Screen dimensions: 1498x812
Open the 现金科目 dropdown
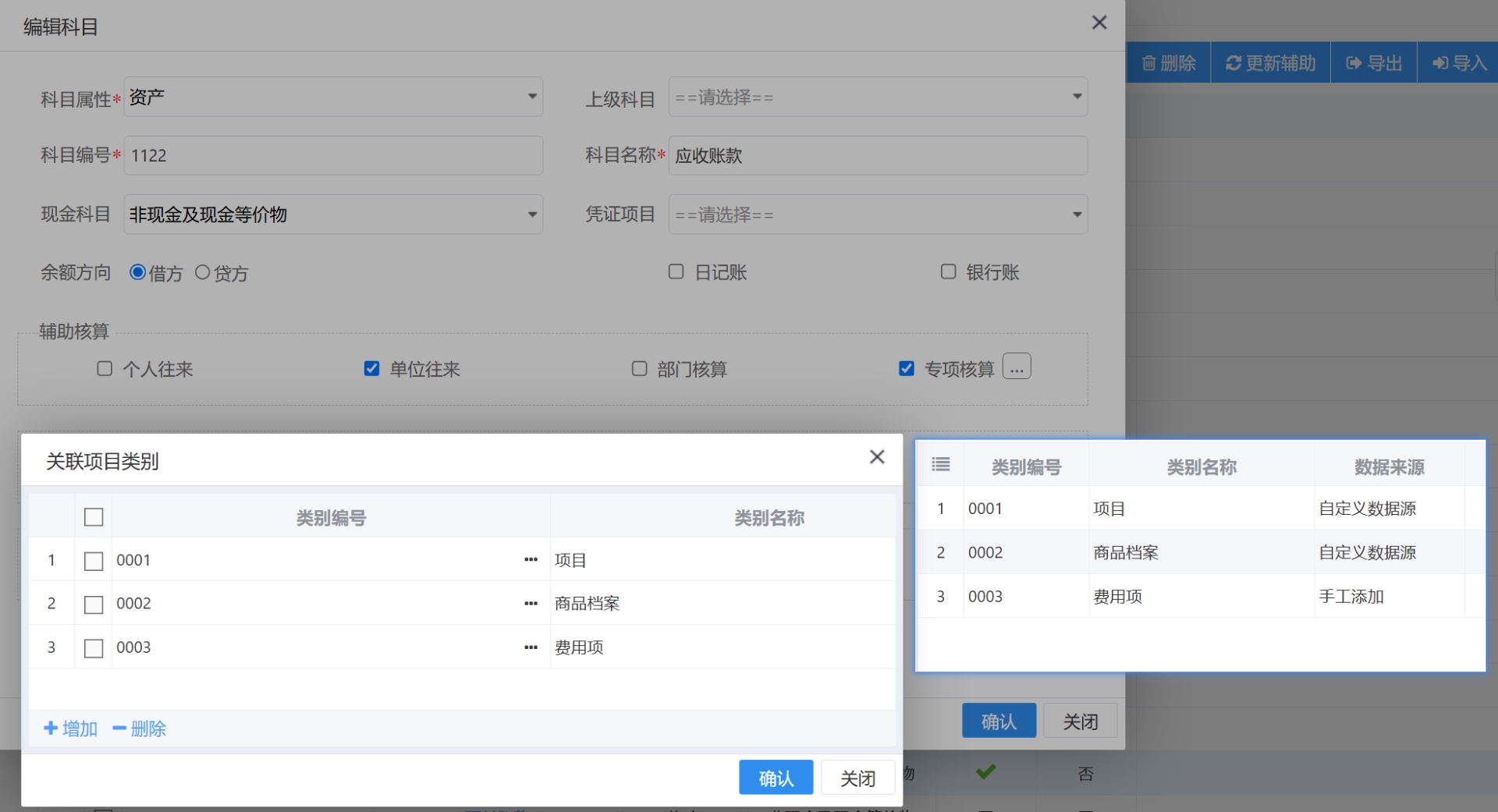coord(333,214)
